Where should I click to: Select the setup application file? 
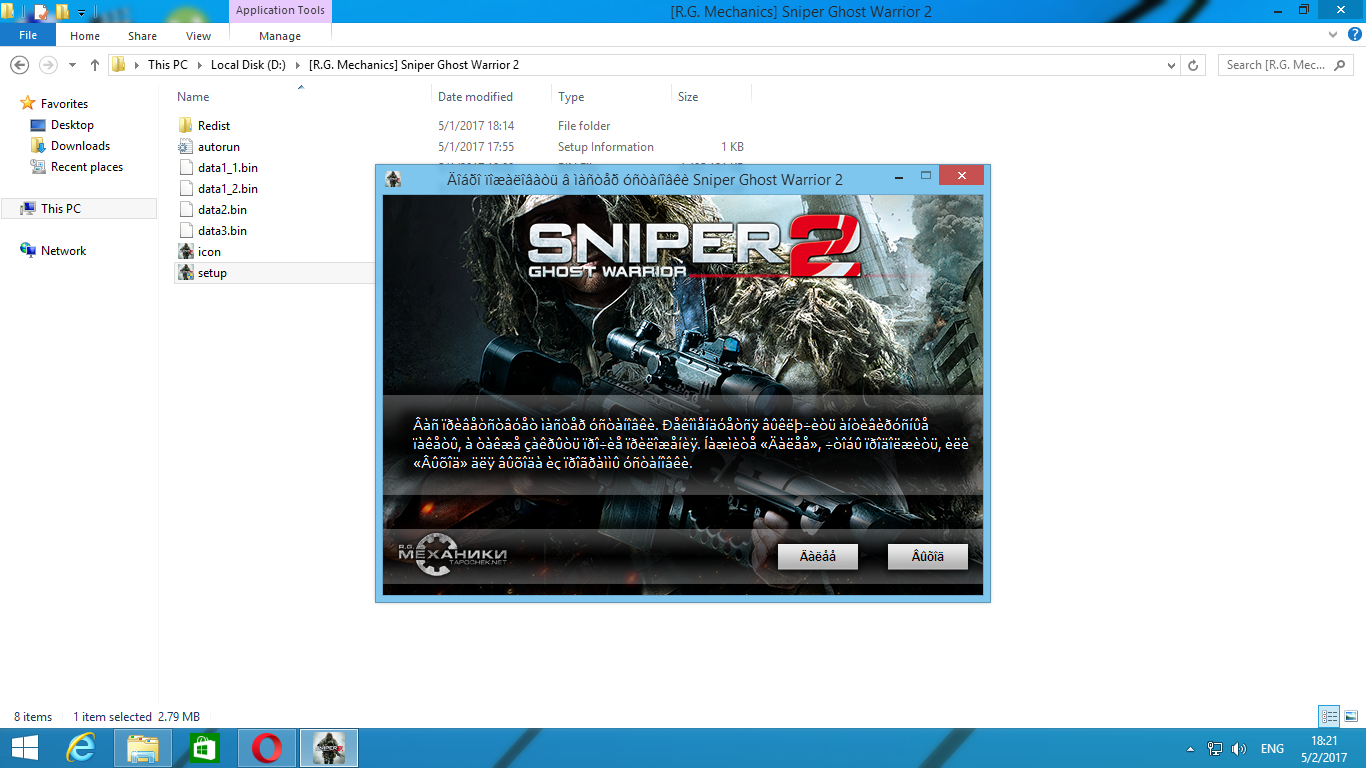(x=212, y=273)
